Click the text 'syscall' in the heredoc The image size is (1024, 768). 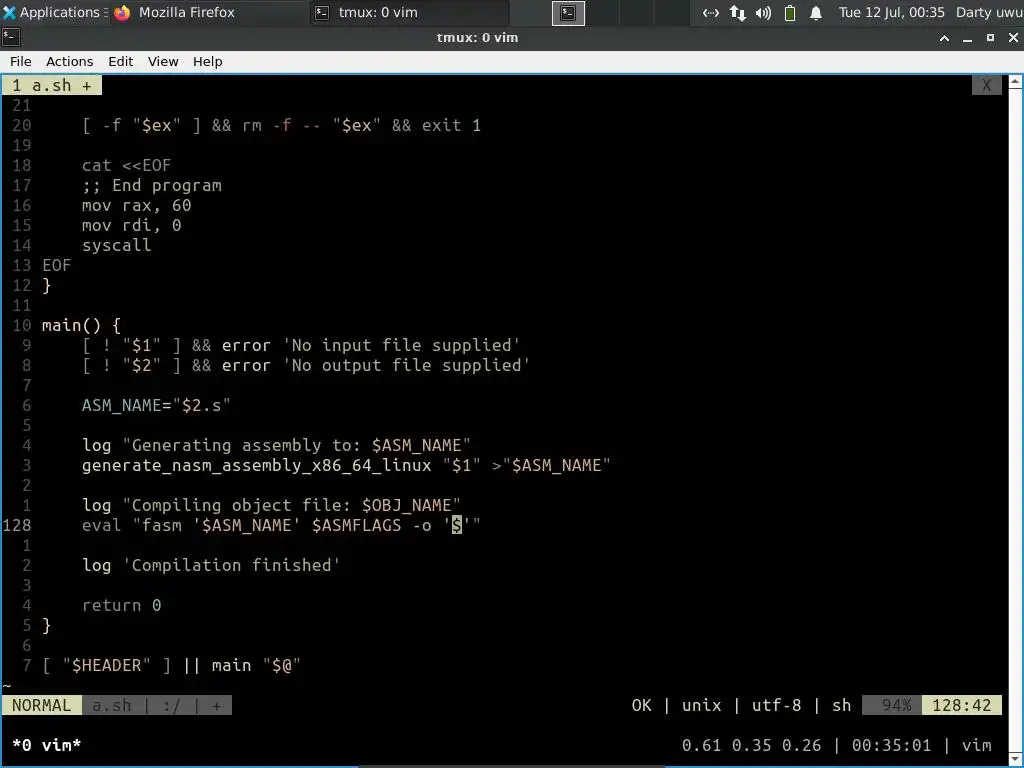coord(116,245)
